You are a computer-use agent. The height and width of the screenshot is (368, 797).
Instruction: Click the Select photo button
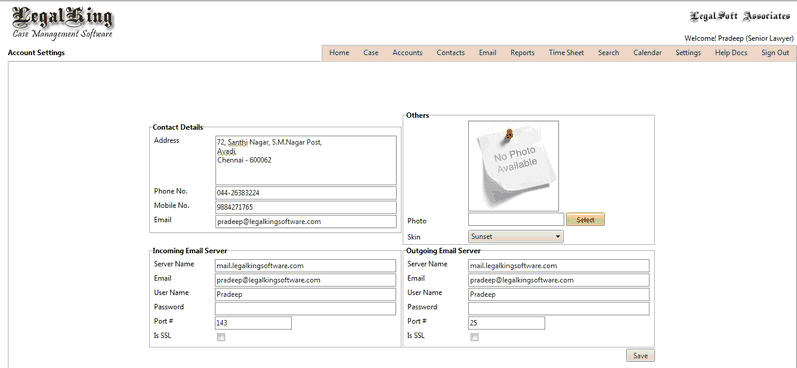pyautogui.click(x=585, y=220)
